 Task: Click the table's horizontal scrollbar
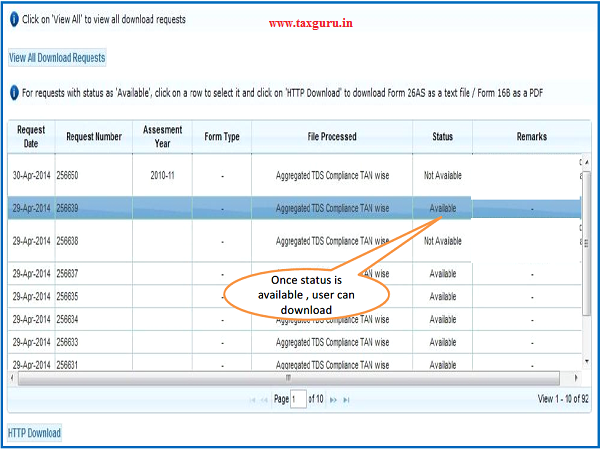click(288, 379)
